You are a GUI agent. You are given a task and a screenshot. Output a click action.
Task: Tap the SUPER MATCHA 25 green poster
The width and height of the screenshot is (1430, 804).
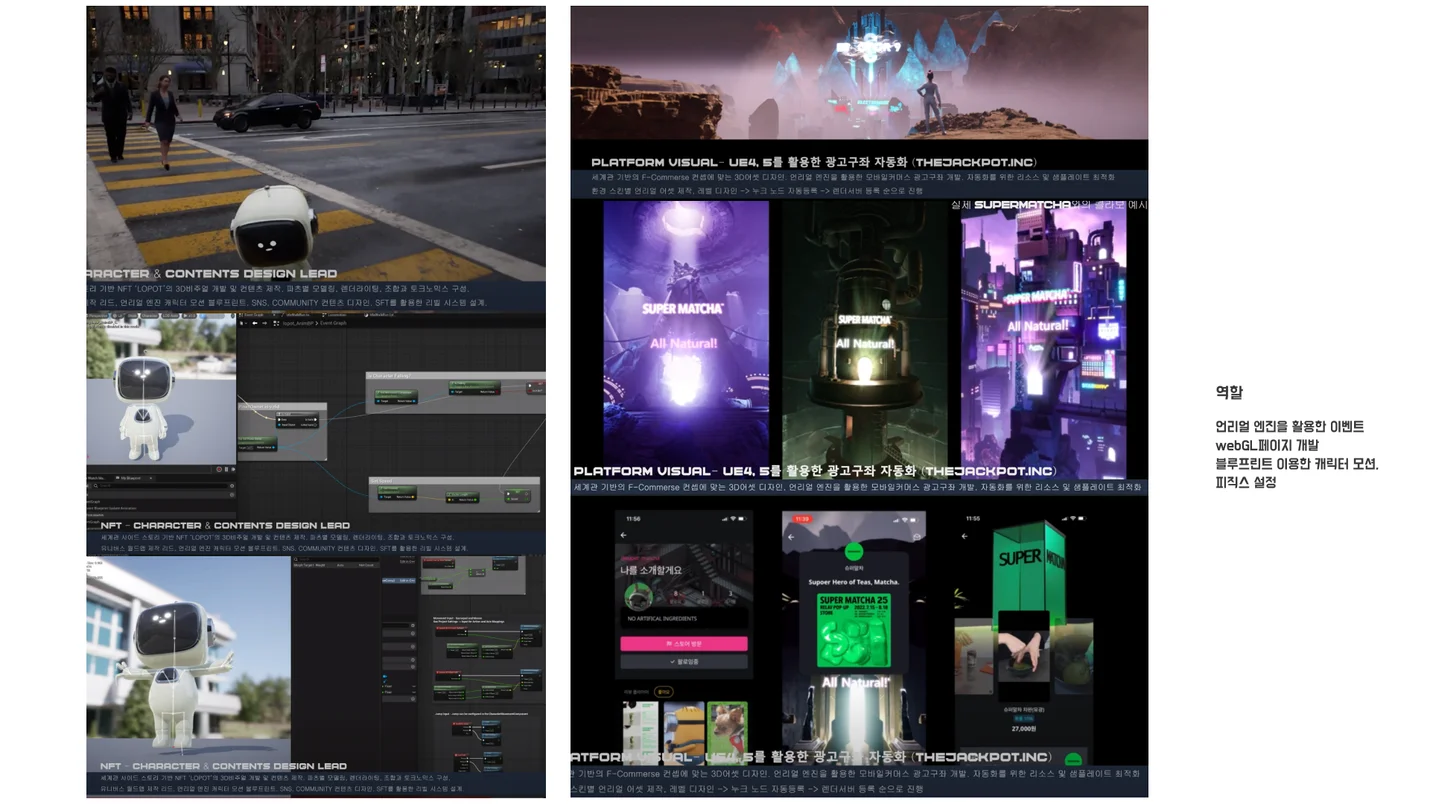pos(854,629)
